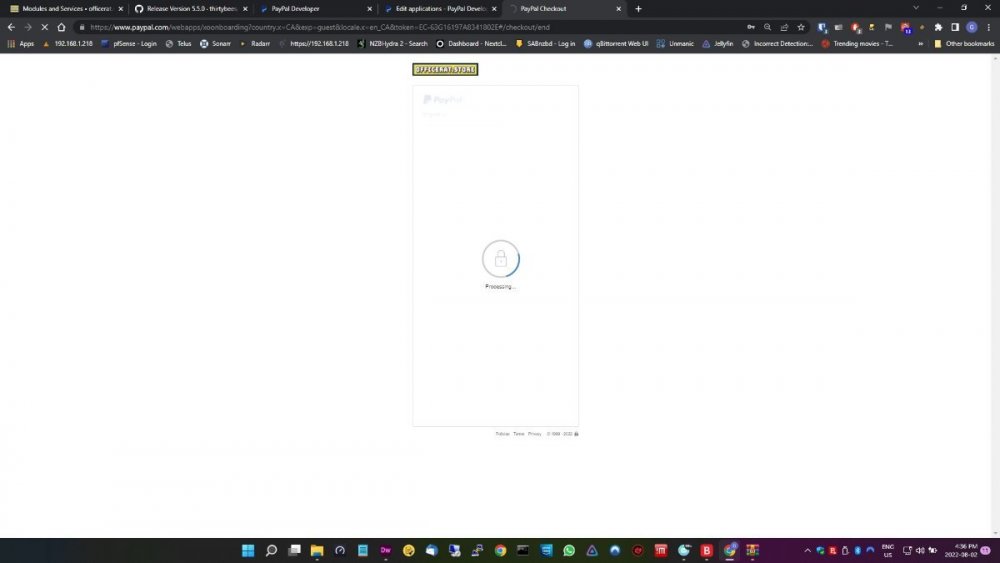Viewport: 1000px width, 563px height.
Task: Click the address bar URL field
Action: (400, 27)
